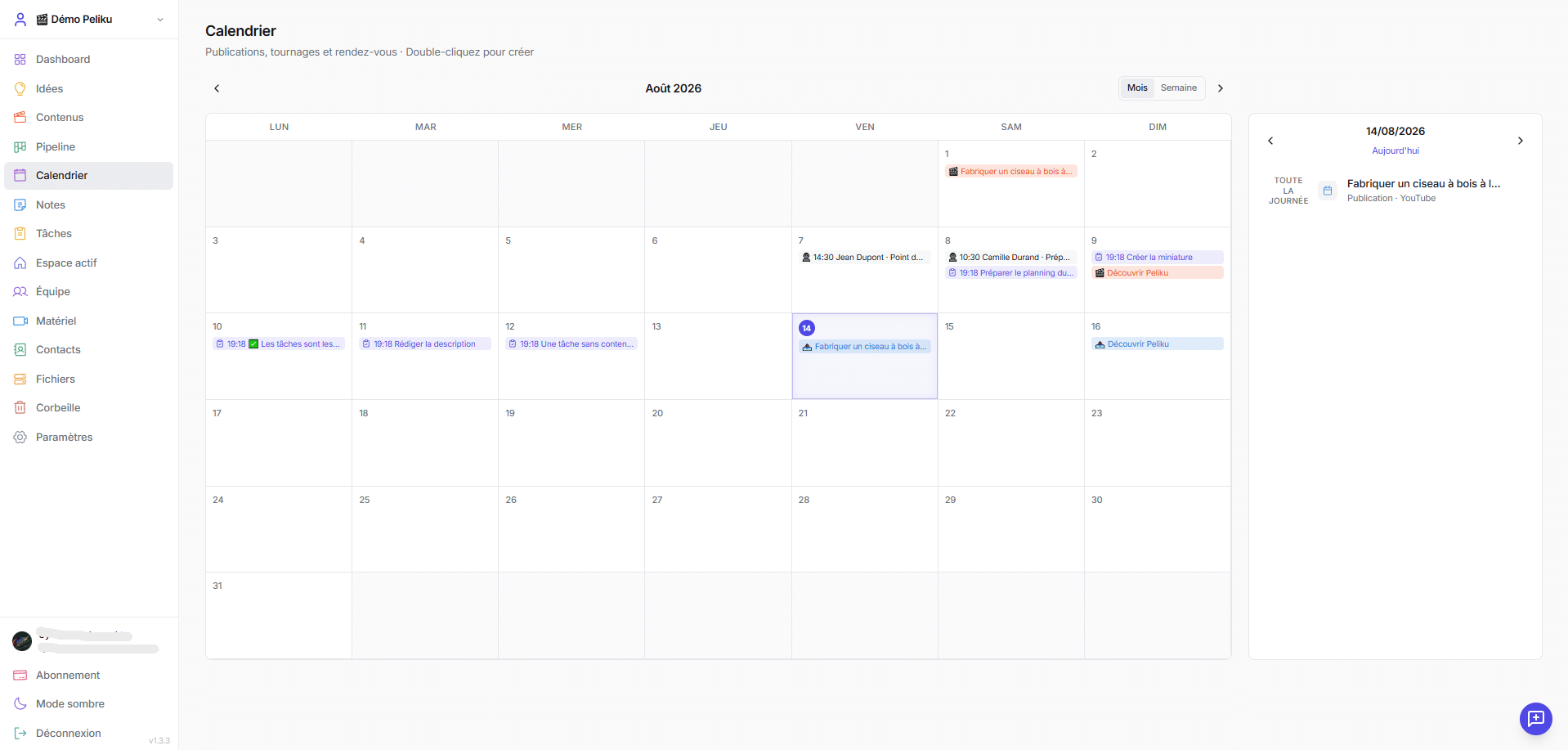1568x750 pixels.
Task: Select day 14 highlighted cell event
Action: pos(864,347)
